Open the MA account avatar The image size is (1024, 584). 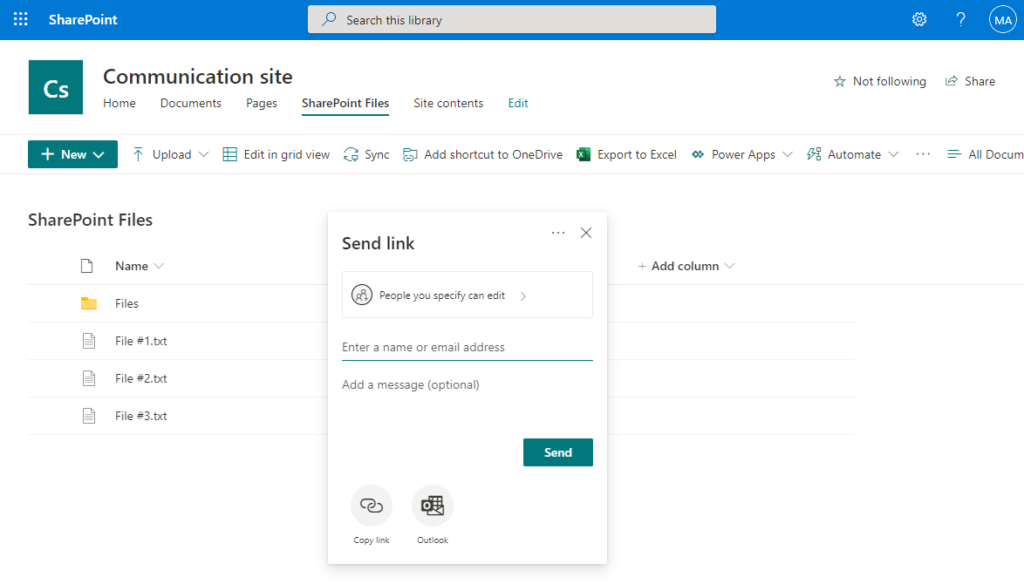1002,20
